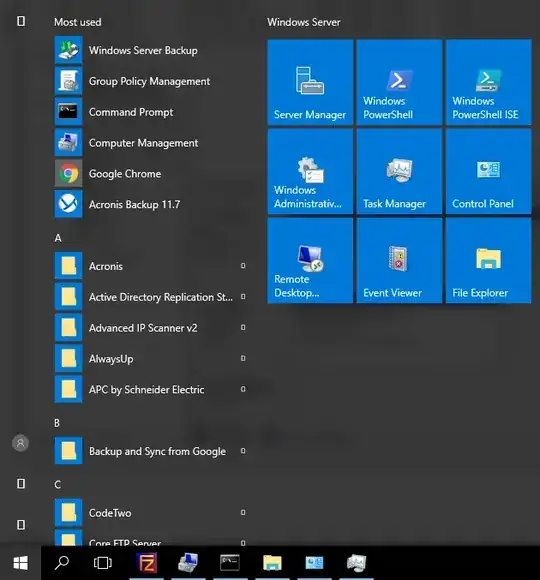Open taskbar Search
Image resolution: width=540 pixels, height=580 pixels.
click(x=62, y=563)
